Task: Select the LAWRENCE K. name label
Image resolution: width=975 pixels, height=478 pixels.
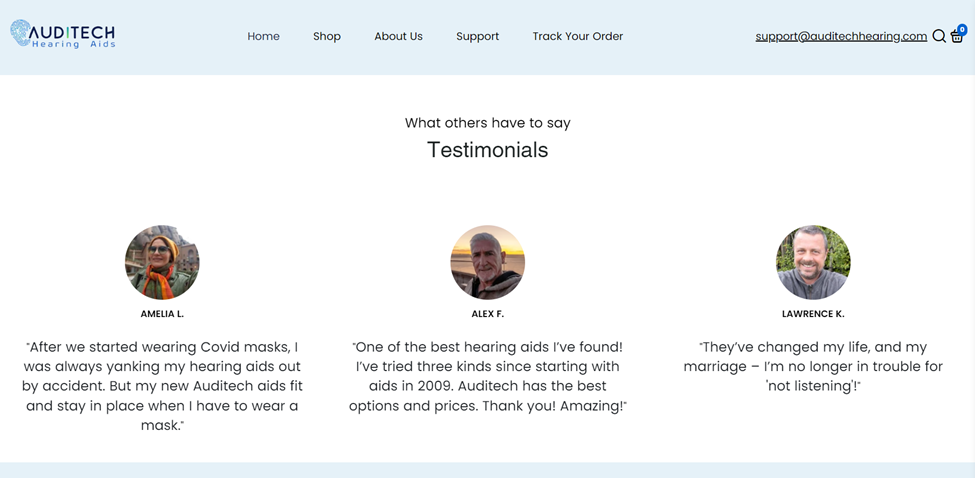Action: click(813, 314)
